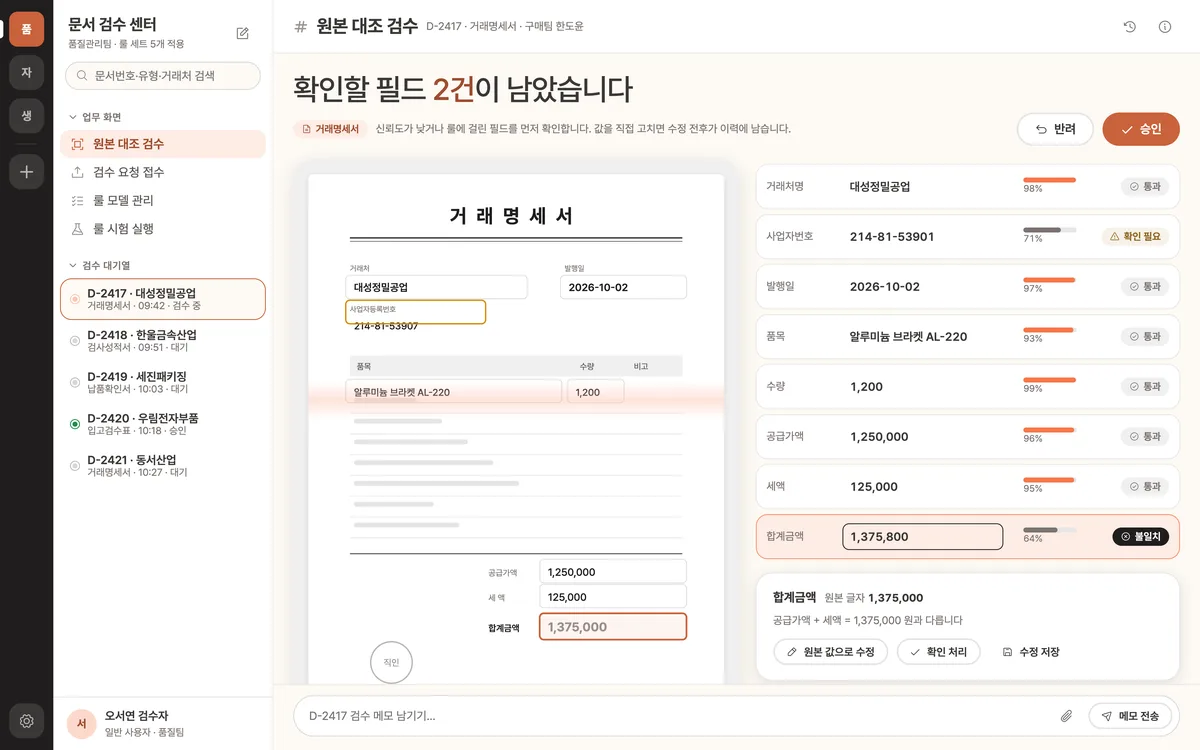Click 메모 전송 button

pos(1129,716)
